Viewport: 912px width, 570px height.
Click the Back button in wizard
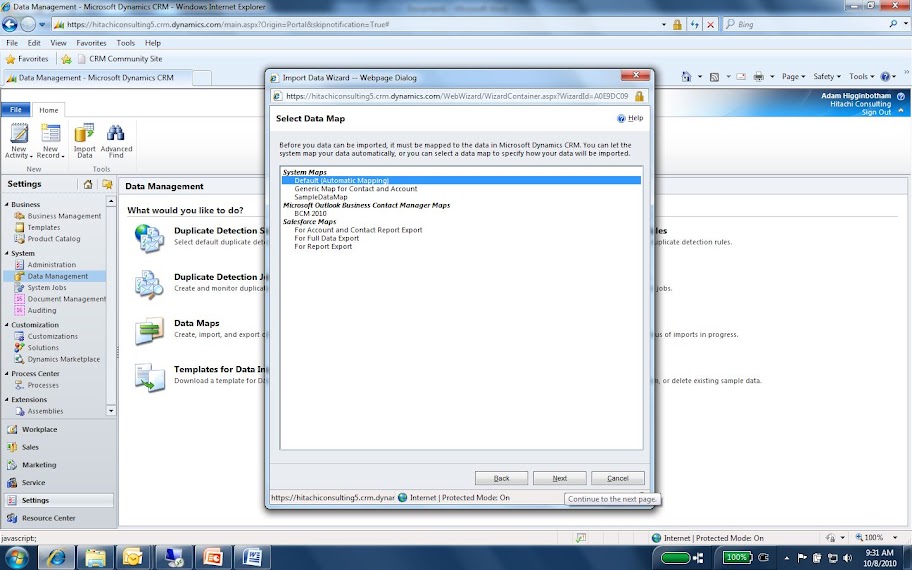(501, 478)
